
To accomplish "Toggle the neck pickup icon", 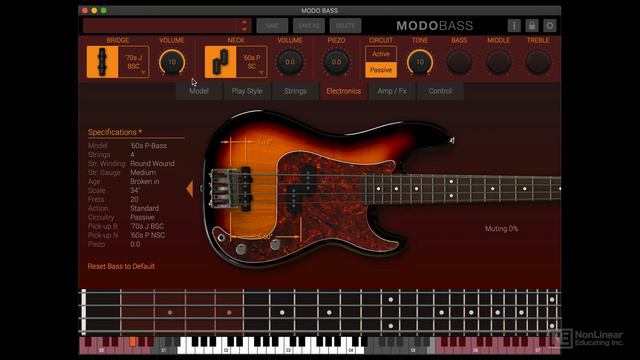I will pyautogui.click(x=220, y=62).
